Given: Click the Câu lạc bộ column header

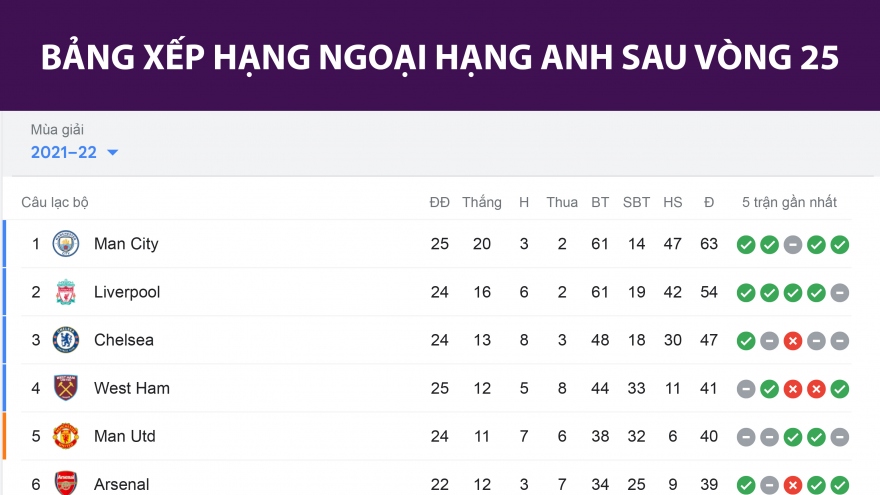Looking at the screenshot, I should pyautogui.click(x=55, y=202).
